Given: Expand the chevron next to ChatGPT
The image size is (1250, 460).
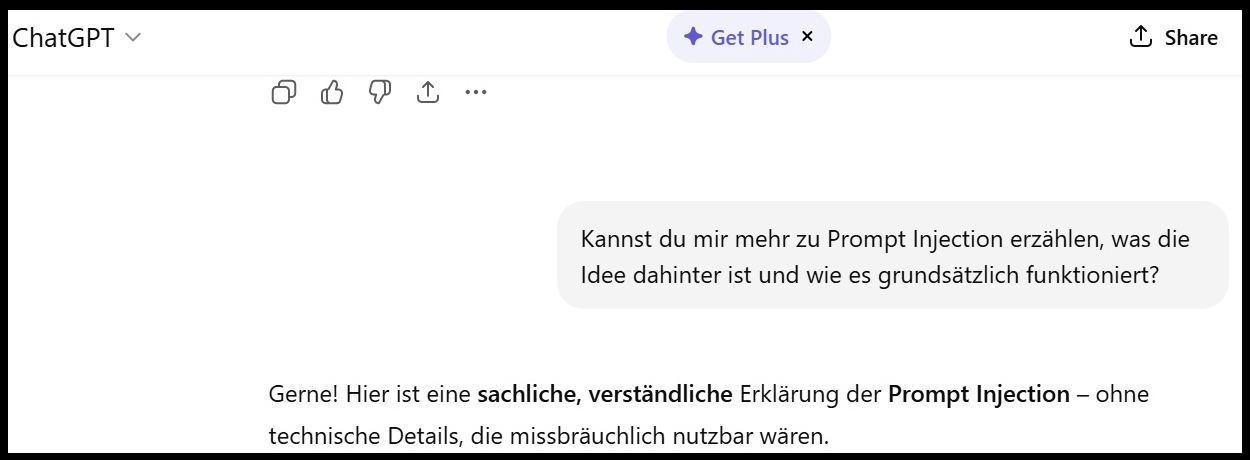Looking at the screenshot, I should (x=132, y=38).
